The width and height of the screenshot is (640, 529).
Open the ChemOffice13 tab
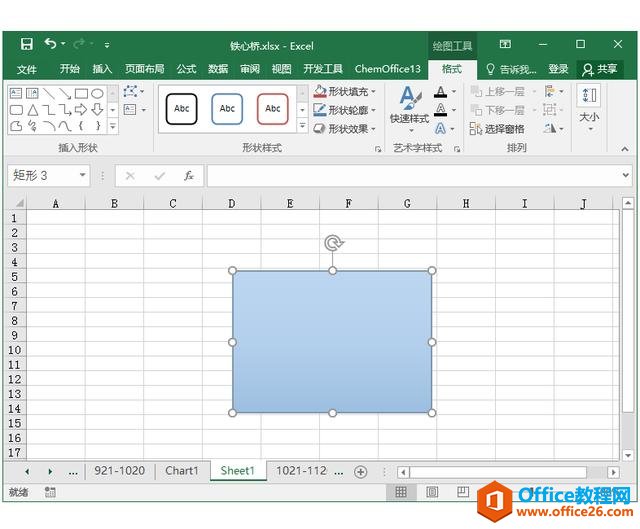click(387, 69)
